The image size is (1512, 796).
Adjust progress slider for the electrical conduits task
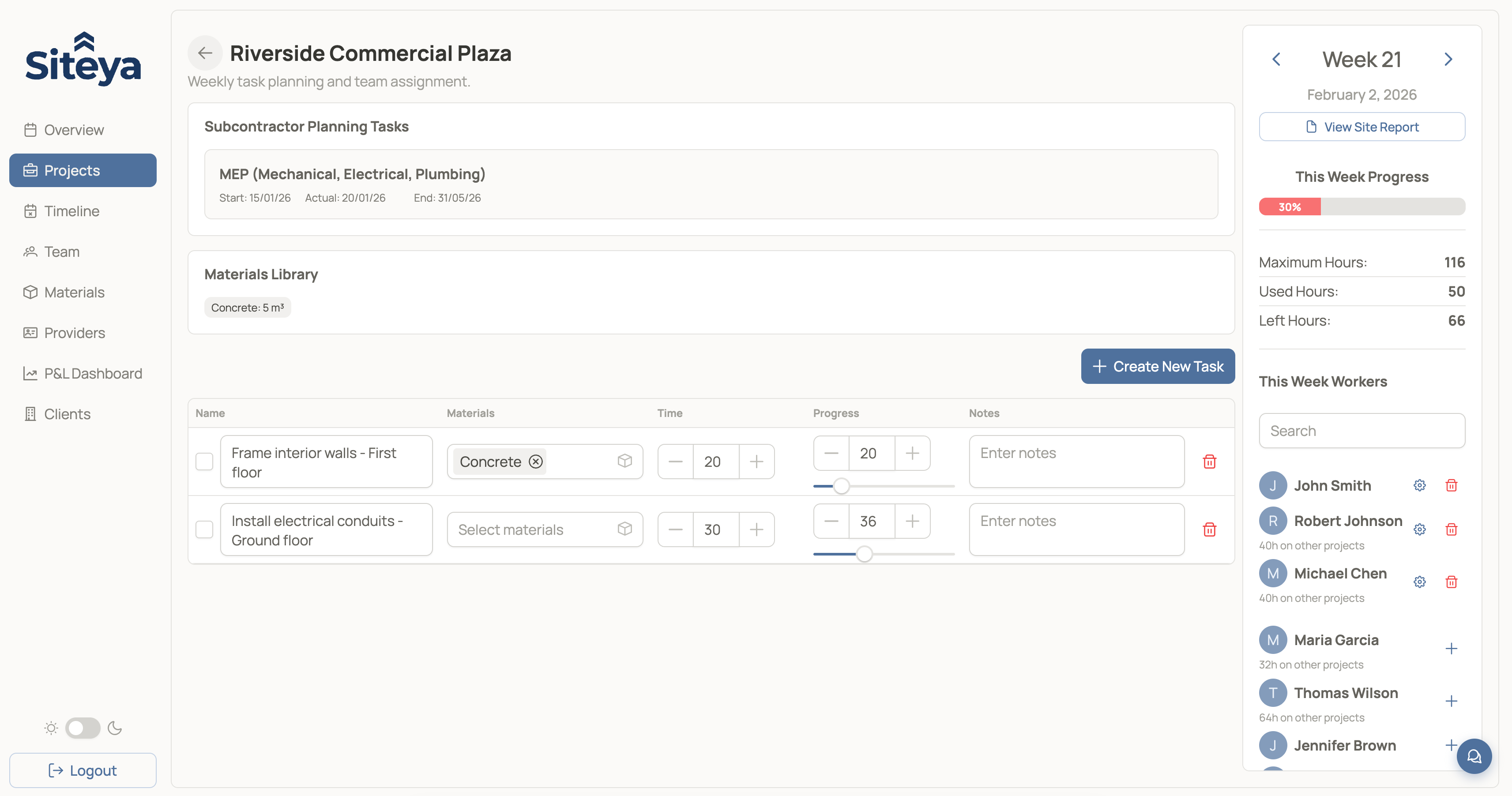864,554
